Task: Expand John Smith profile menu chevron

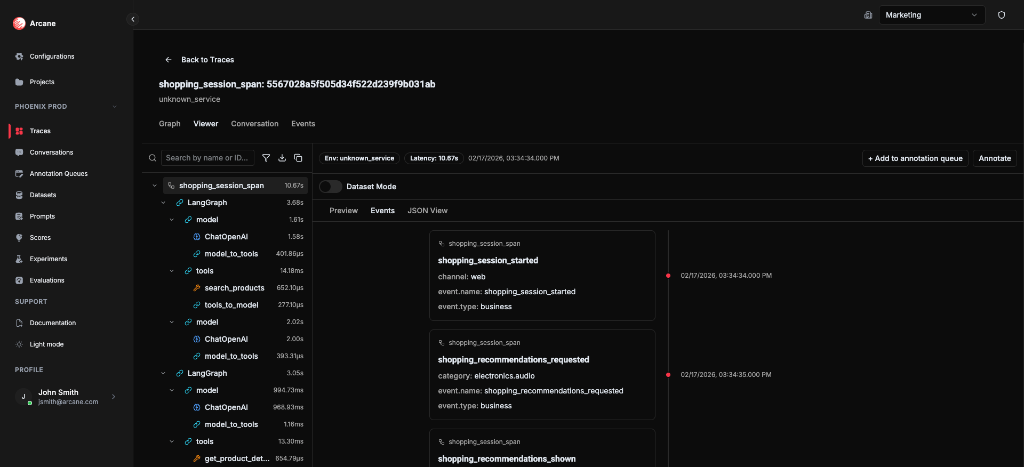Action: tap(114, 397)
